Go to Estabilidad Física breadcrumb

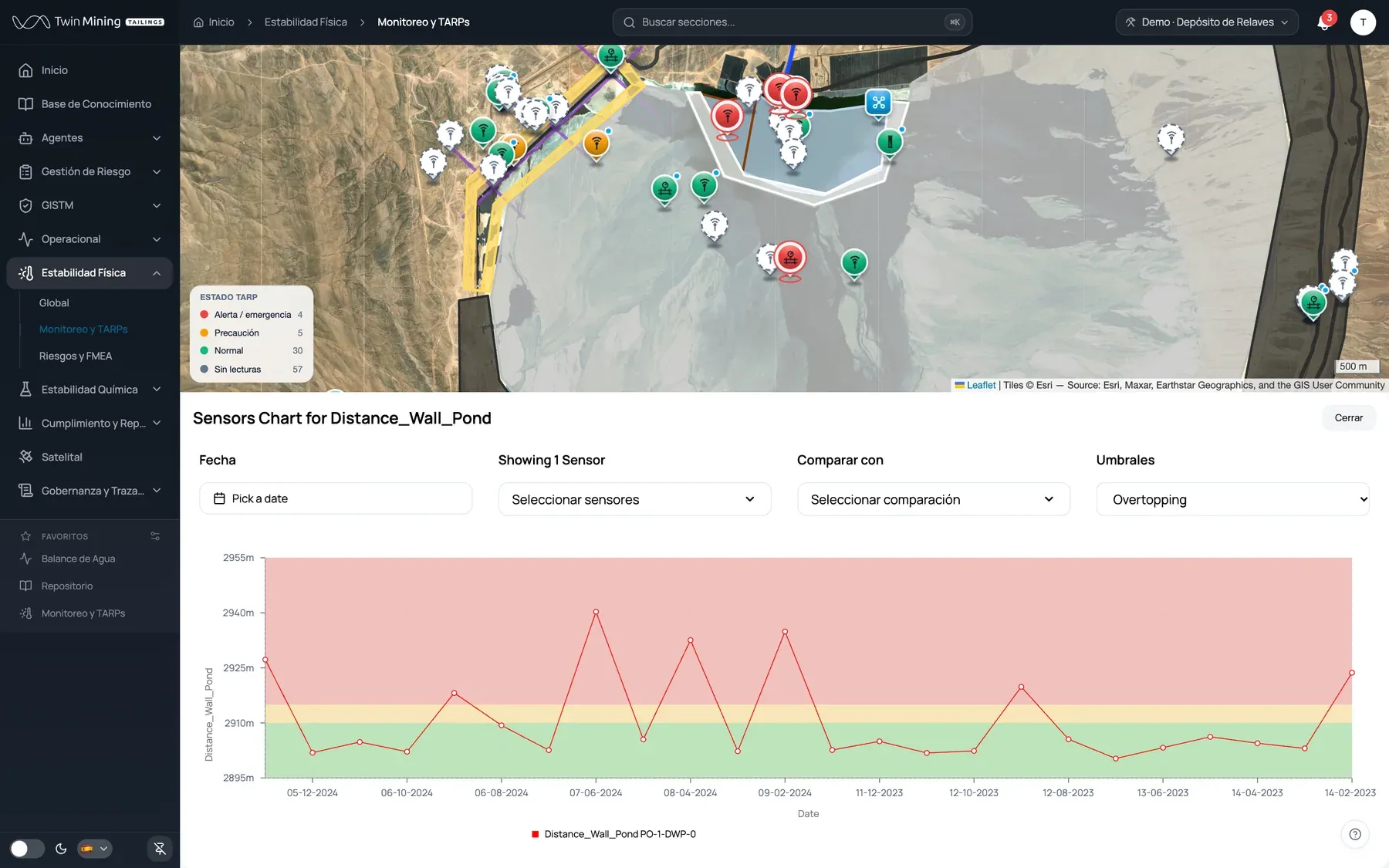point(306,22)
